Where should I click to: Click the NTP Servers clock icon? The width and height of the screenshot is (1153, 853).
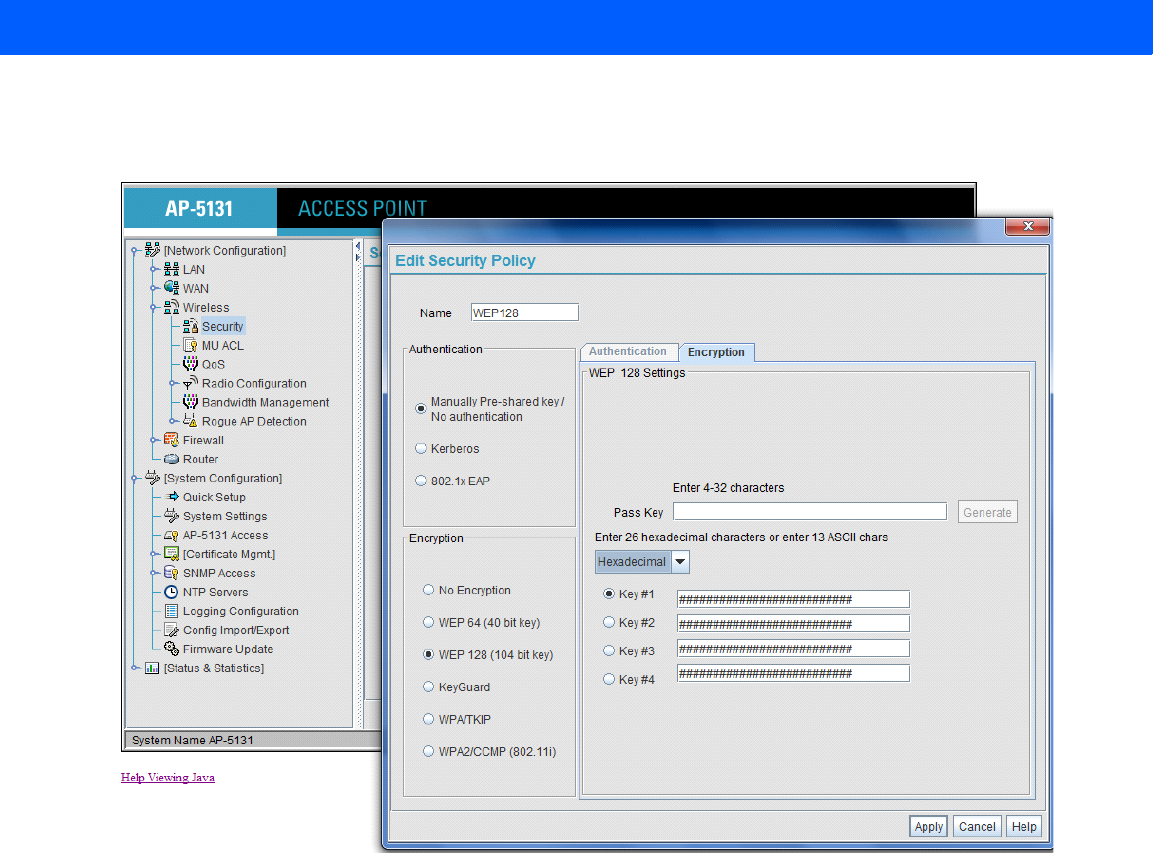[x=171, y=592]
